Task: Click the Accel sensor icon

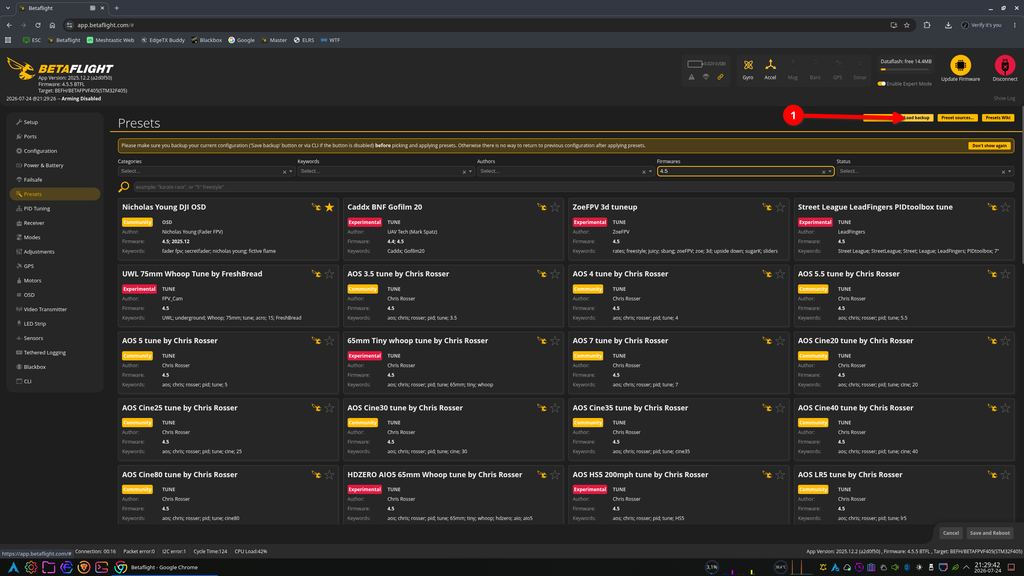Action: pyautogui.click(x=771, y=64)
